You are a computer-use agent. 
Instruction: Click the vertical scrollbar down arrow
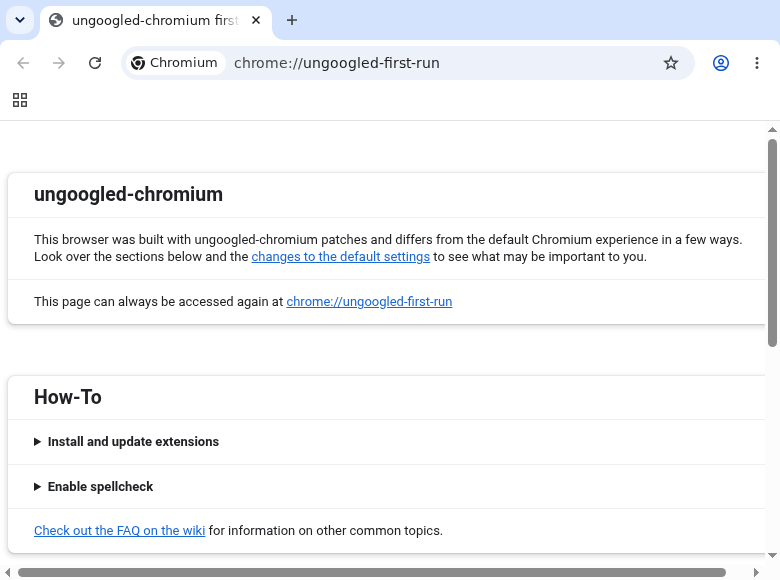point(772,555)
